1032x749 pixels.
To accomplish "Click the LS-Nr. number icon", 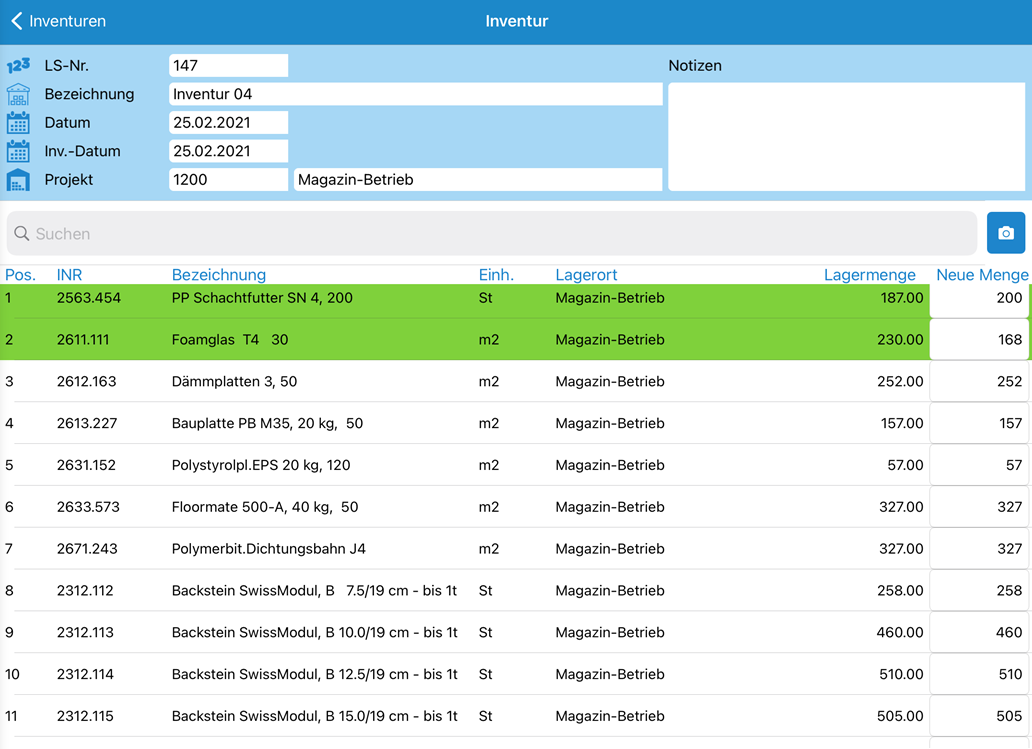I will click(x=18, y=66).
